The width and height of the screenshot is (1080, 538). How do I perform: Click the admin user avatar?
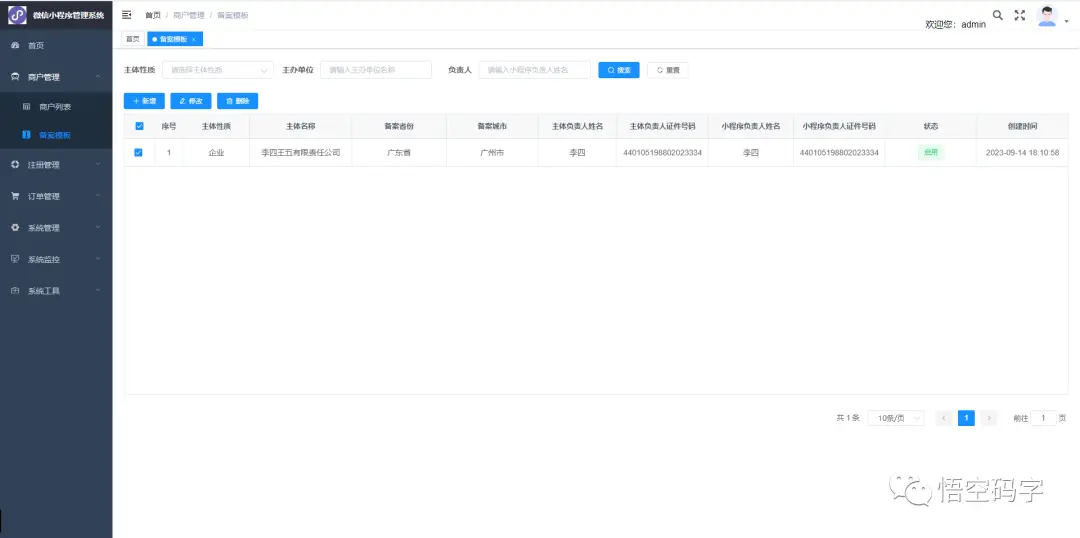[1047, 17]
